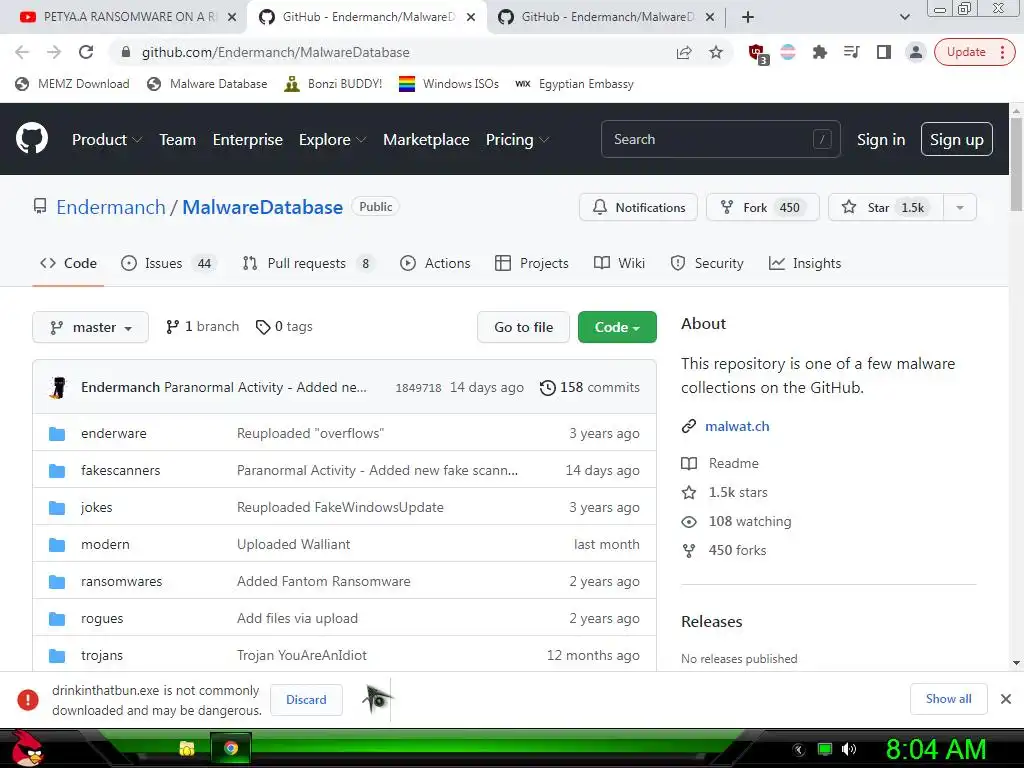Open new tab with plus icon
This screenshot has width=1024, height=768.
click(x=748, y=17)
